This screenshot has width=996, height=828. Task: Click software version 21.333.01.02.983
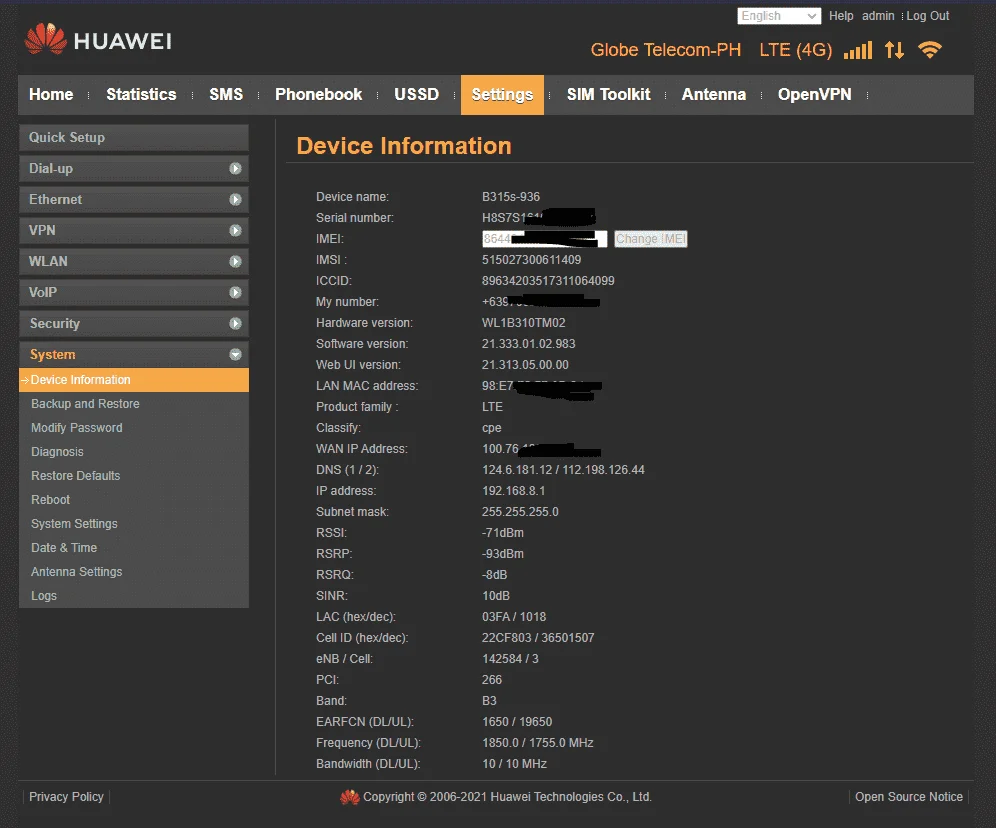point(528,344)
